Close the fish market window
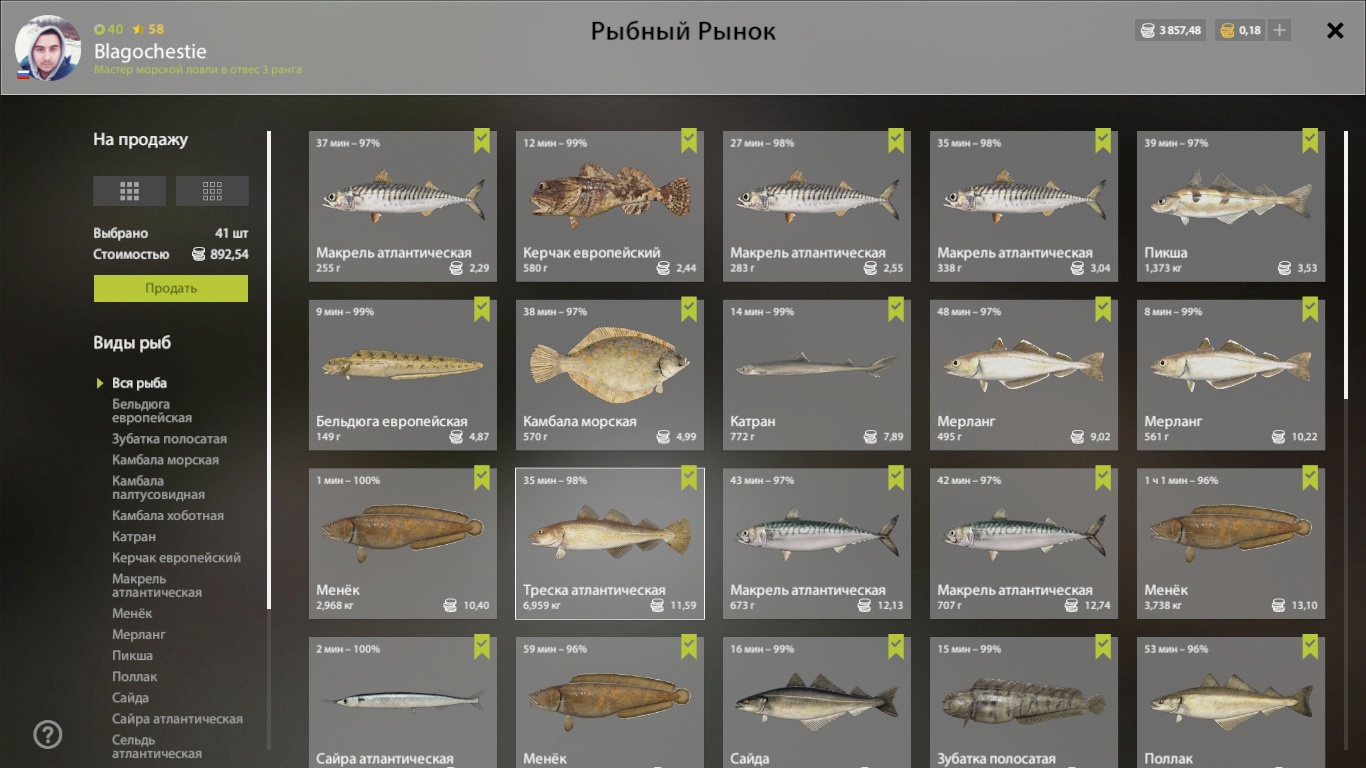Screen dimensions: 1366x768 (x=1335, y=30)
